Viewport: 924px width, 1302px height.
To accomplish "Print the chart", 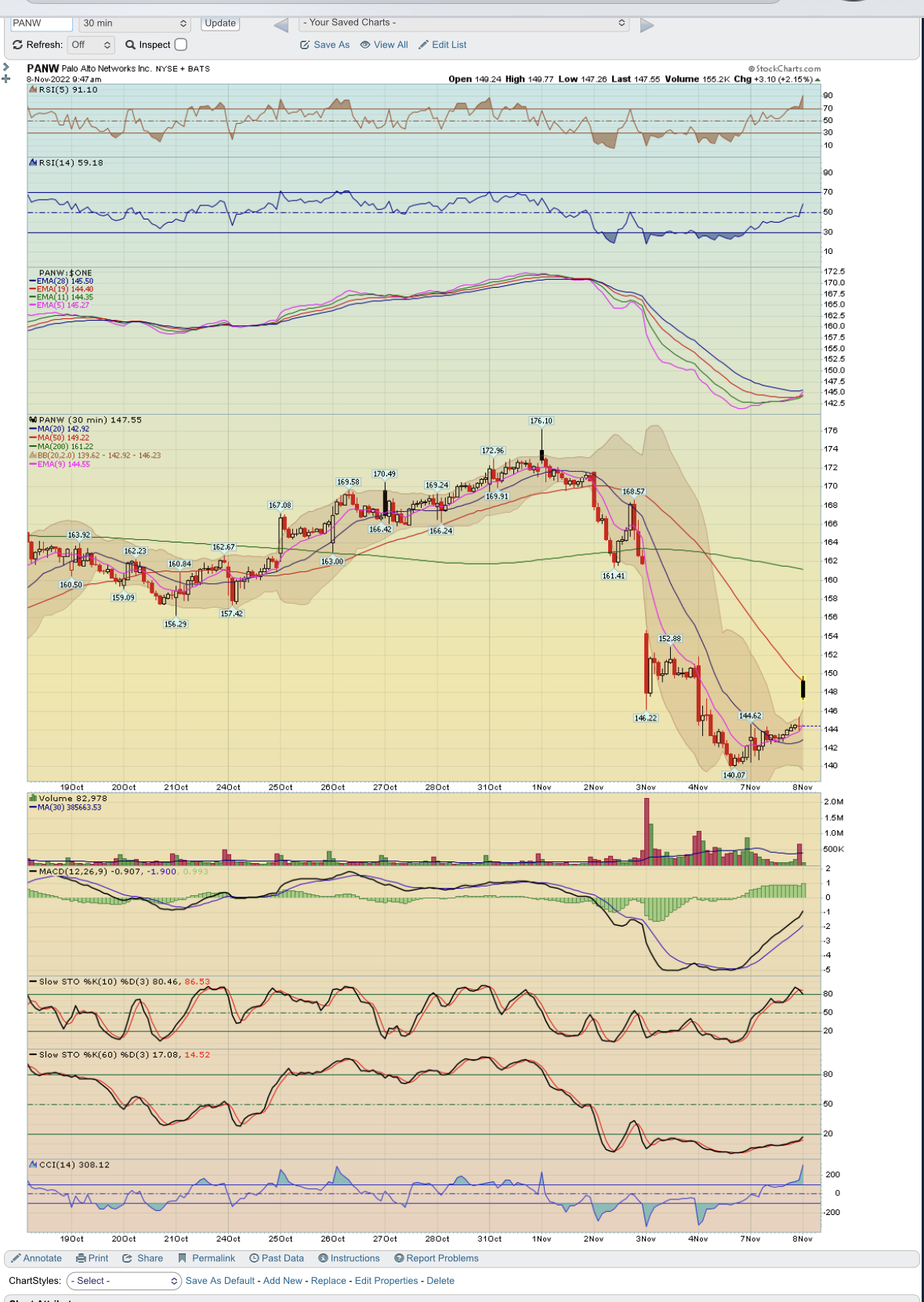I will [92, 1258].
